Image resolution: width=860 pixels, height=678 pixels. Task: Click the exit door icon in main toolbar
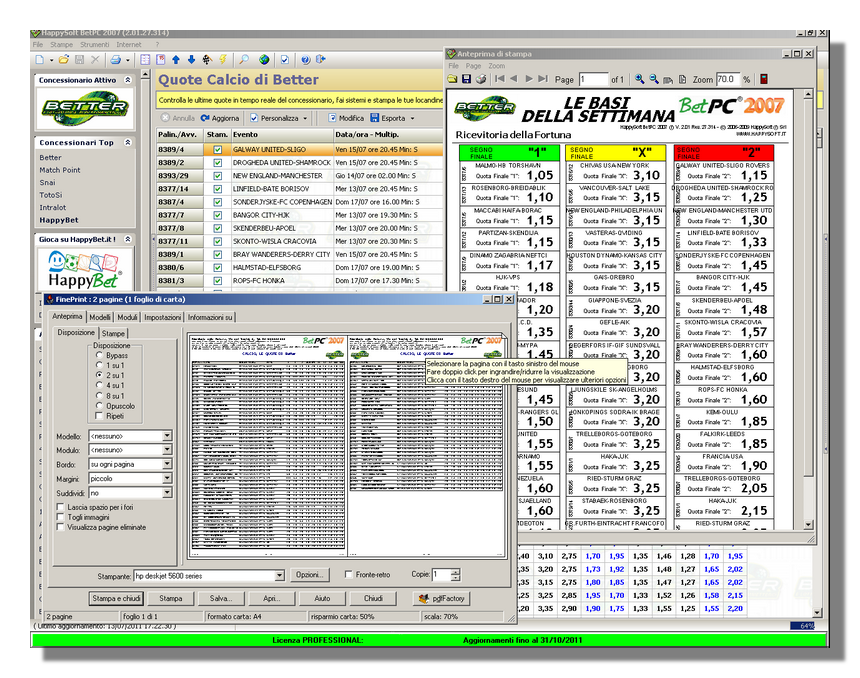[321, 59]
